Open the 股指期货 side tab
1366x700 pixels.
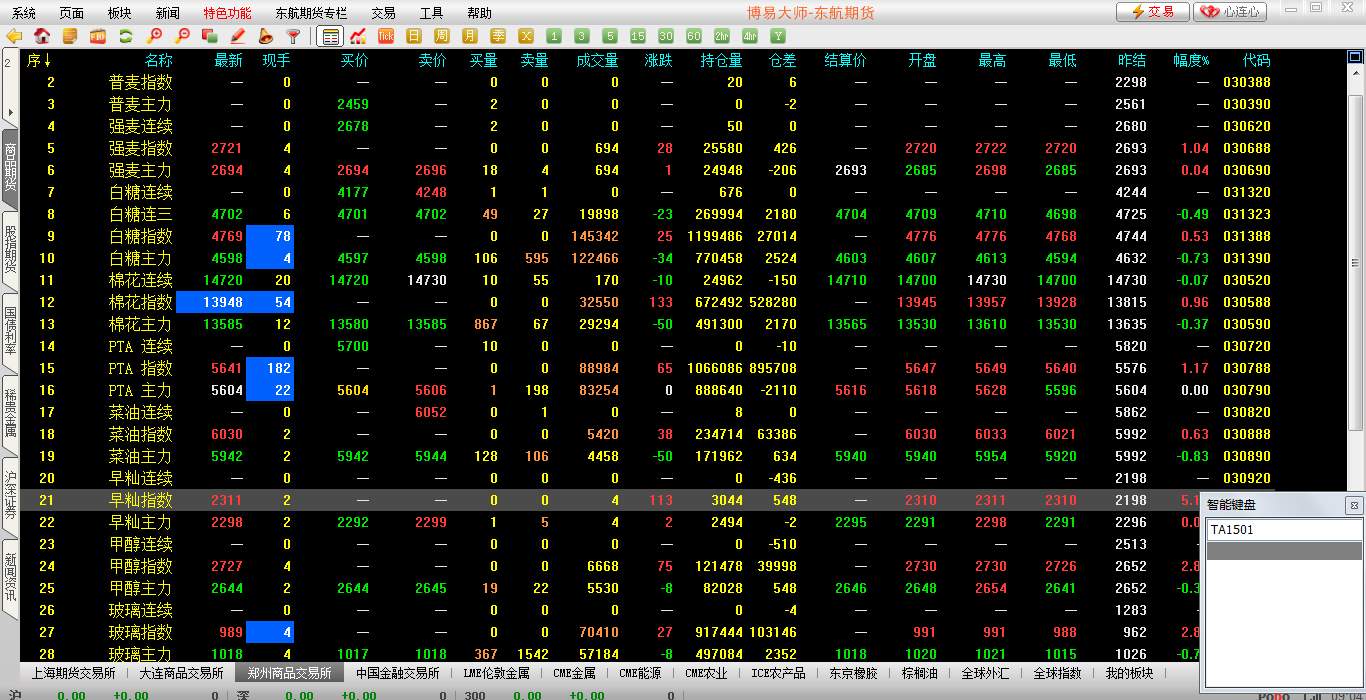[x=10, y=250]
